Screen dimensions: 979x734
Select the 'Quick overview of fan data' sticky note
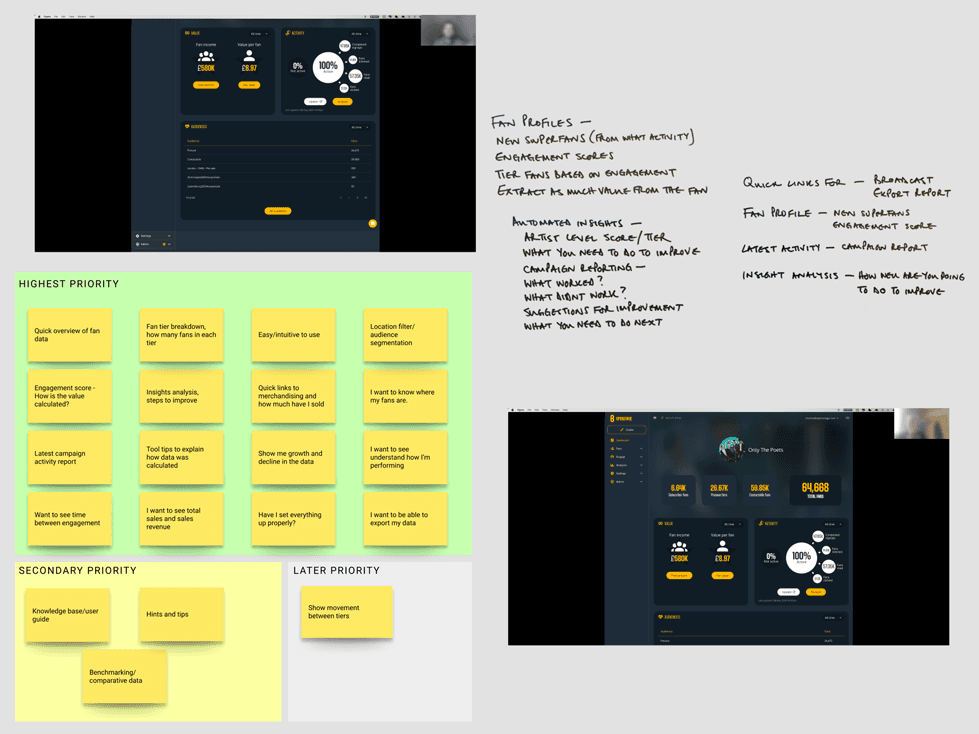[70, 335]
